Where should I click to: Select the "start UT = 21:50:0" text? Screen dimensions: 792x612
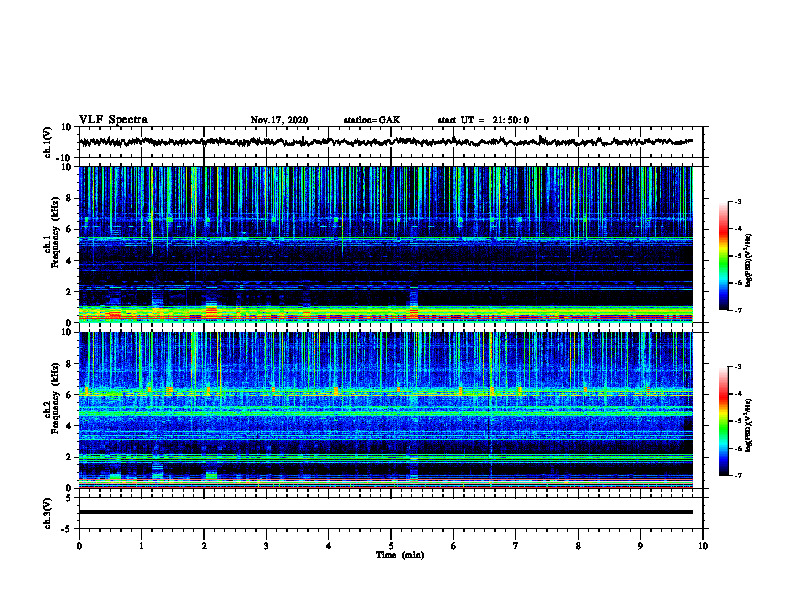coord(483,120)
